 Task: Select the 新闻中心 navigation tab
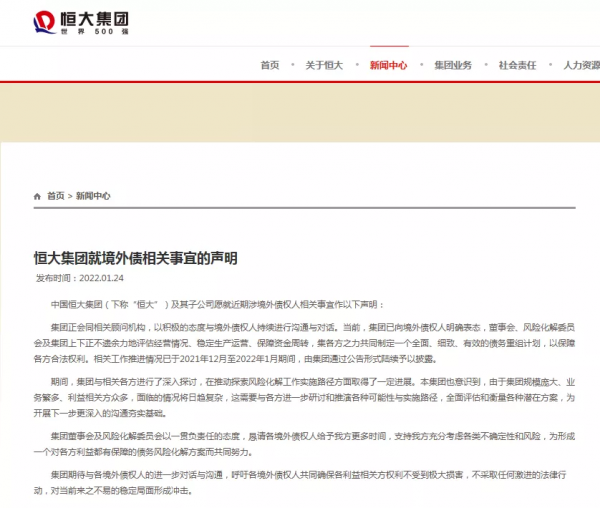tap(388, 65)
